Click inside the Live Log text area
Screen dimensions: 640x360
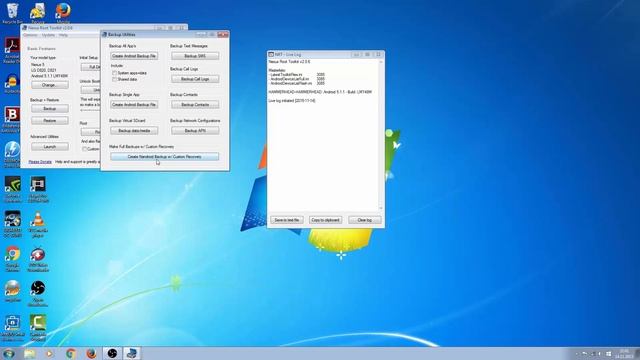[x=323, y=135]
